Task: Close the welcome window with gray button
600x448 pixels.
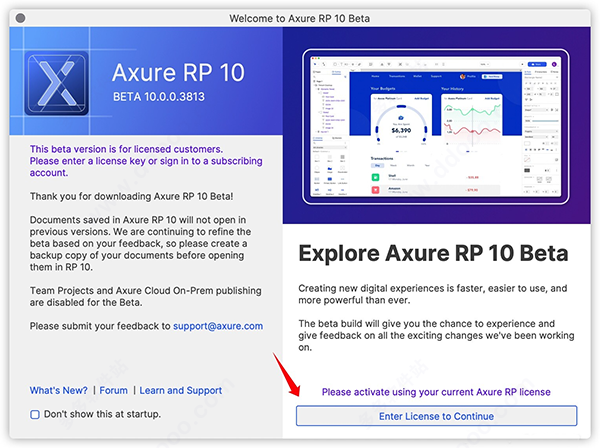Action: 21,18
